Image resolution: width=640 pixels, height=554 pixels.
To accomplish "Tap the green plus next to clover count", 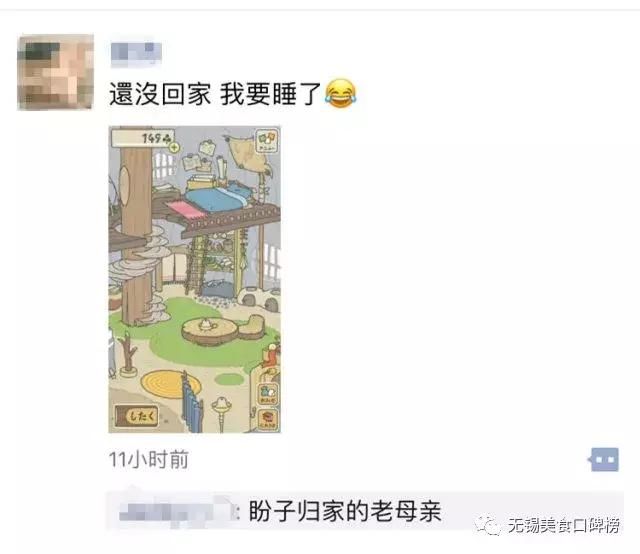I will pyautogui.click(x=175, y=147).
